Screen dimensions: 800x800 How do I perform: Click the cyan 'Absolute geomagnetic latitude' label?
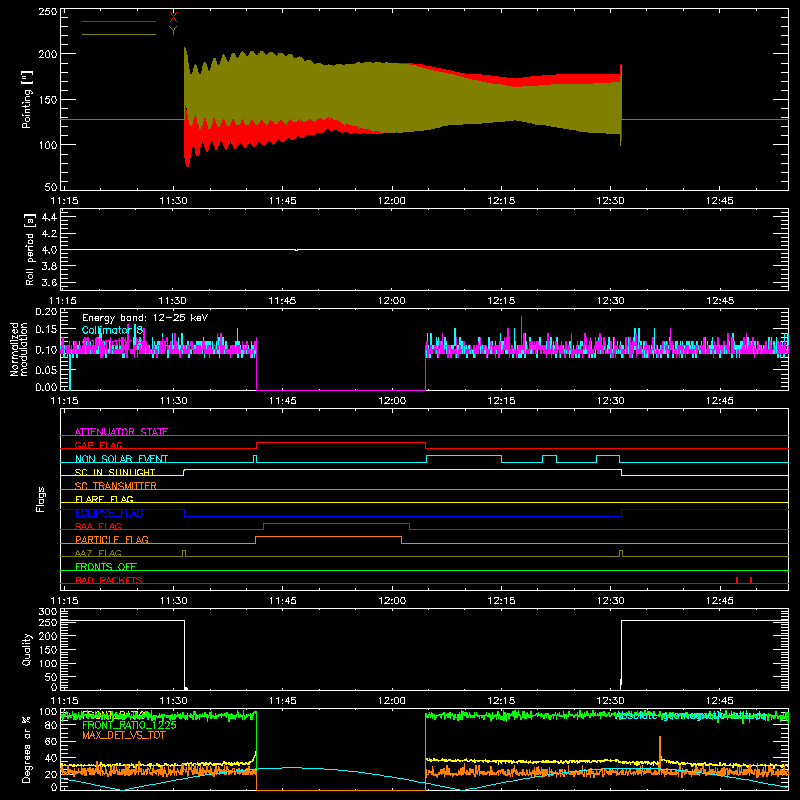click(x=691, y=716)
